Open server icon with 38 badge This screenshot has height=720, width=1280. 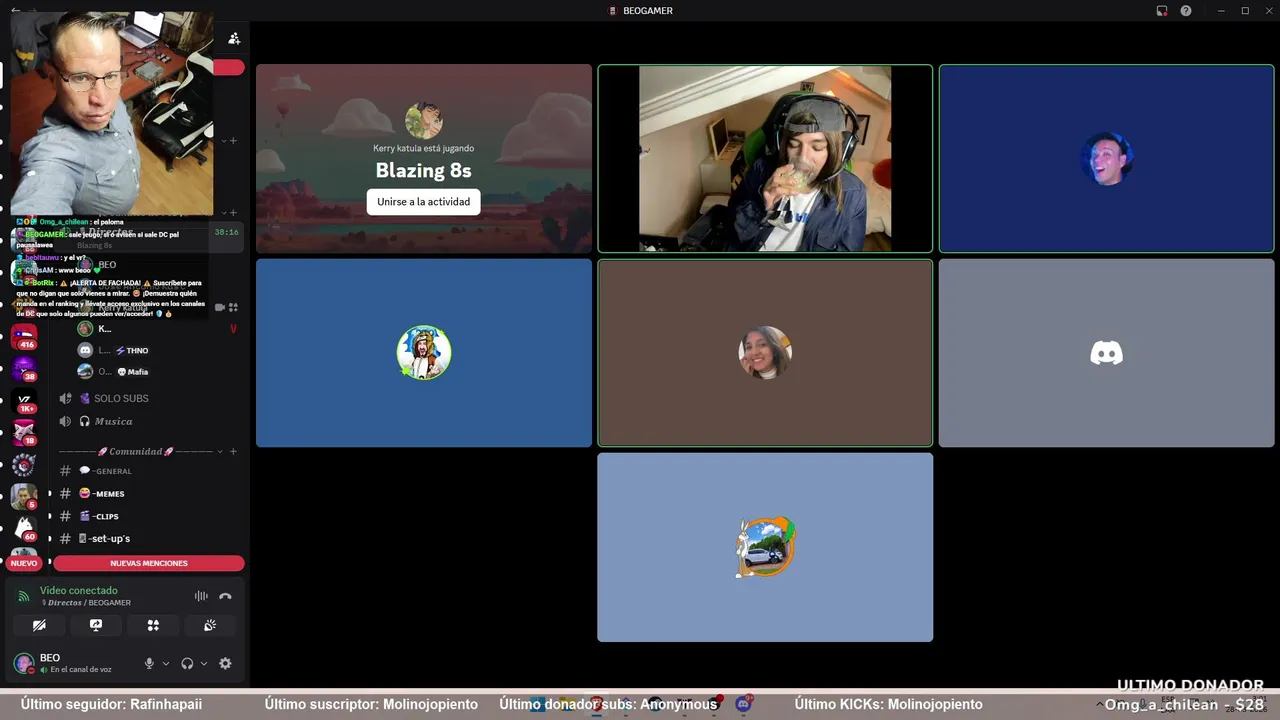24,368
